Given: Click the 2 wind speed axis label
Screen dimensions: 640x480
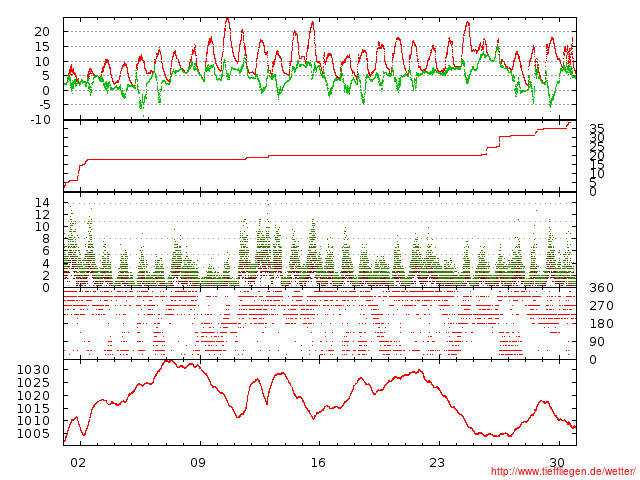Looking at the screenshot, I should click(x=46, y=276).
